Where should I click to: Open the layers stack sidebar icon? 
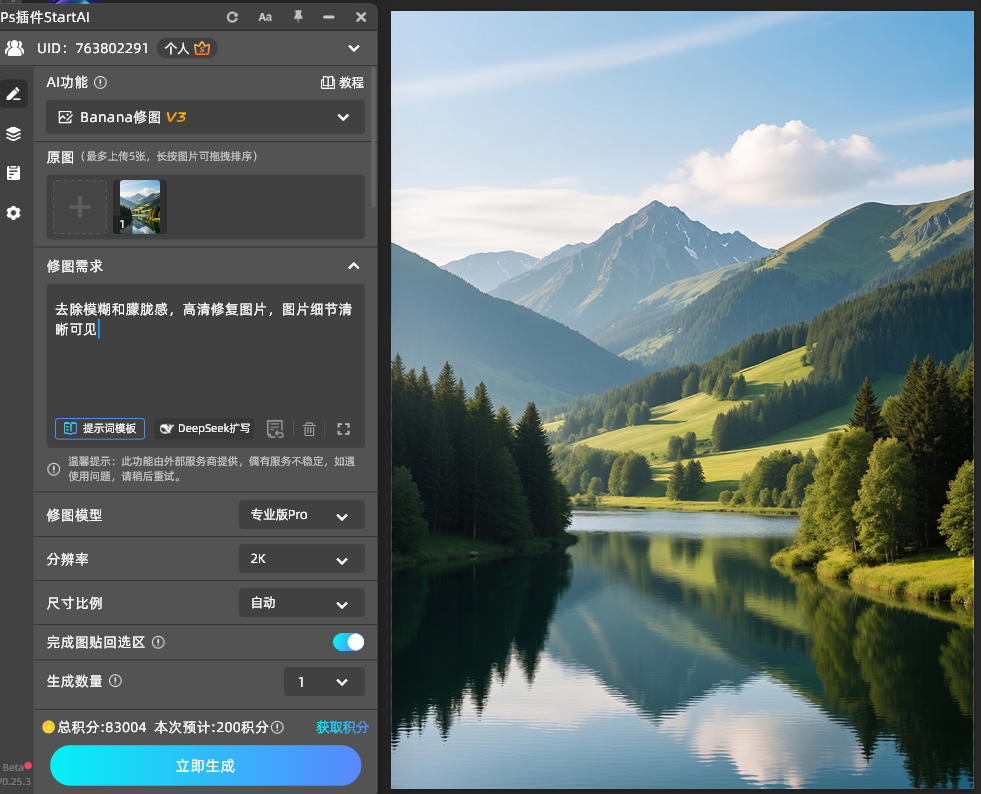click(14, 133)
